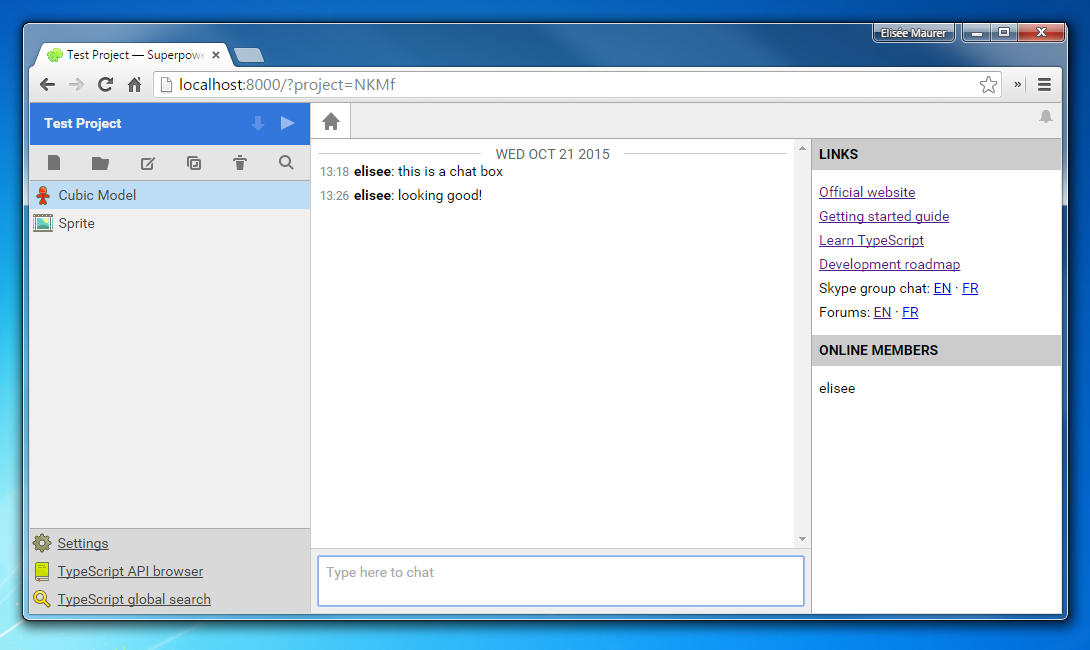Image resolution: width=1090 pixels, height=650 pixels.
Task: Click the Search assets magnifier icon
Action: 286,163
